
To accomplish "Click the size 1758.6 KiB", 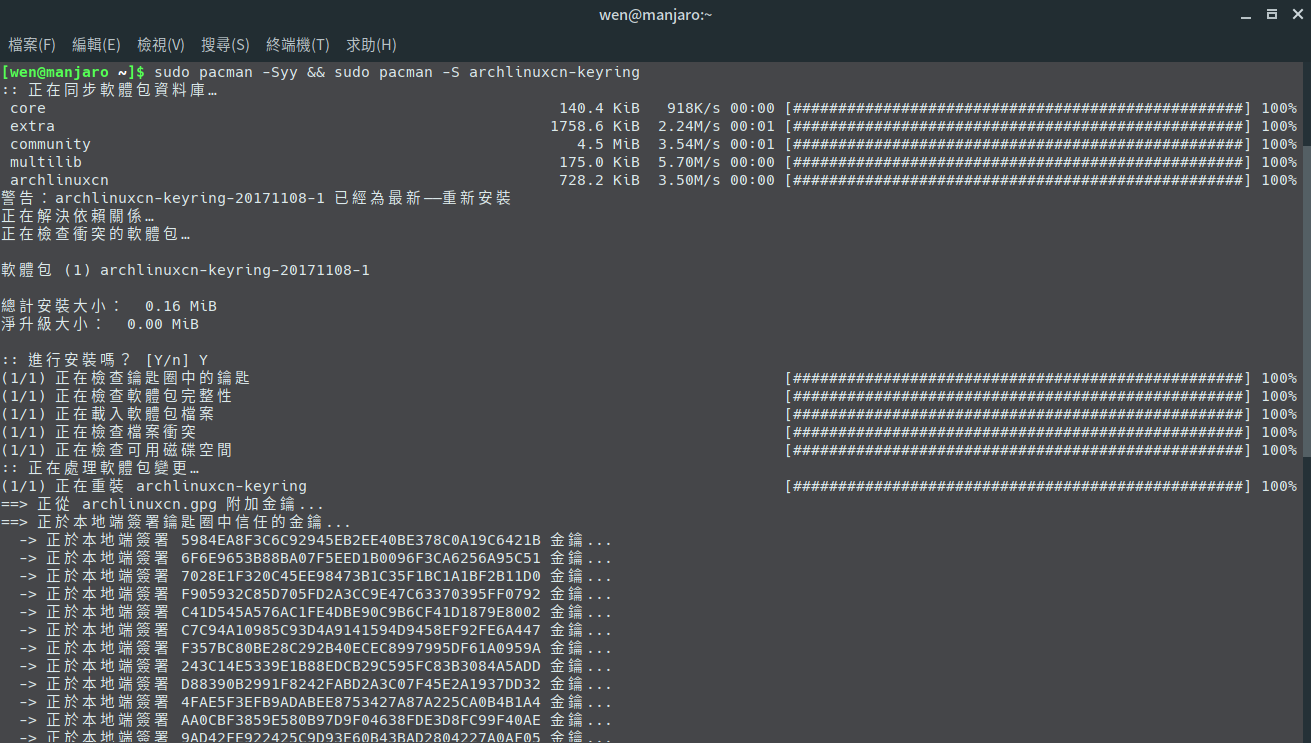I will pos(595,126).
